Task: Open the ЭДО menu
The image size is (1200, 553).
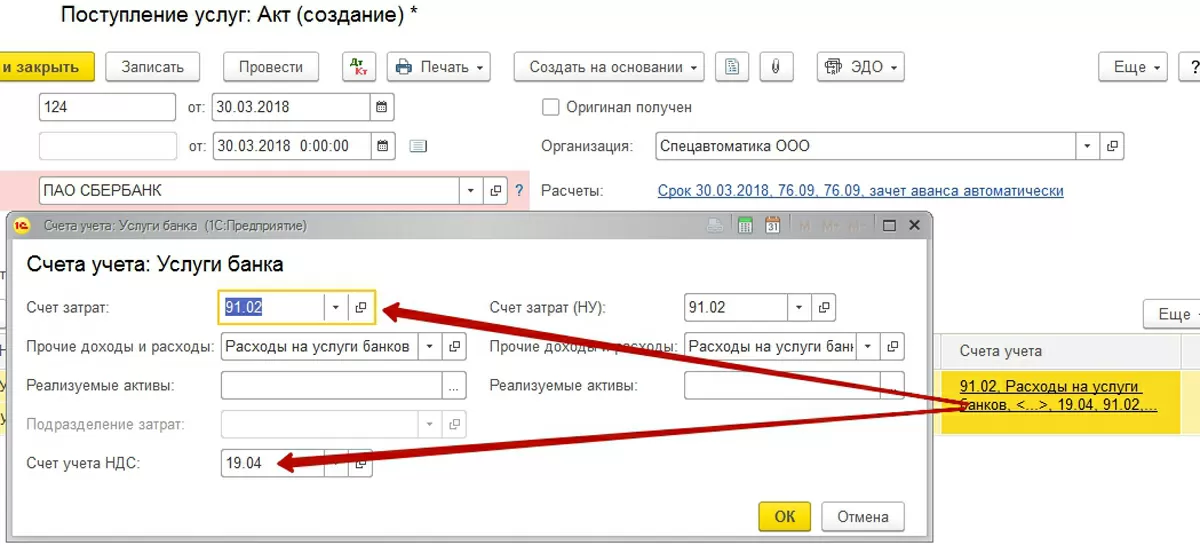Action: point(860,67)
